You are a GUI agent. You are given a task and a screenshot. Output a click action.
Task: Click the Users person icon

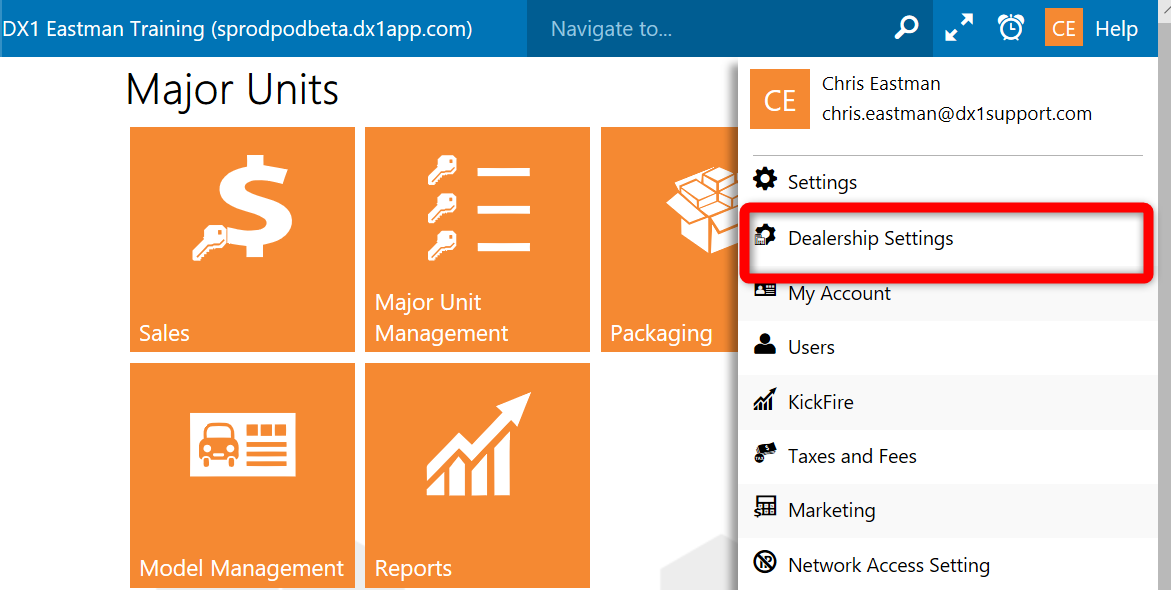click(x=765, y=344)
